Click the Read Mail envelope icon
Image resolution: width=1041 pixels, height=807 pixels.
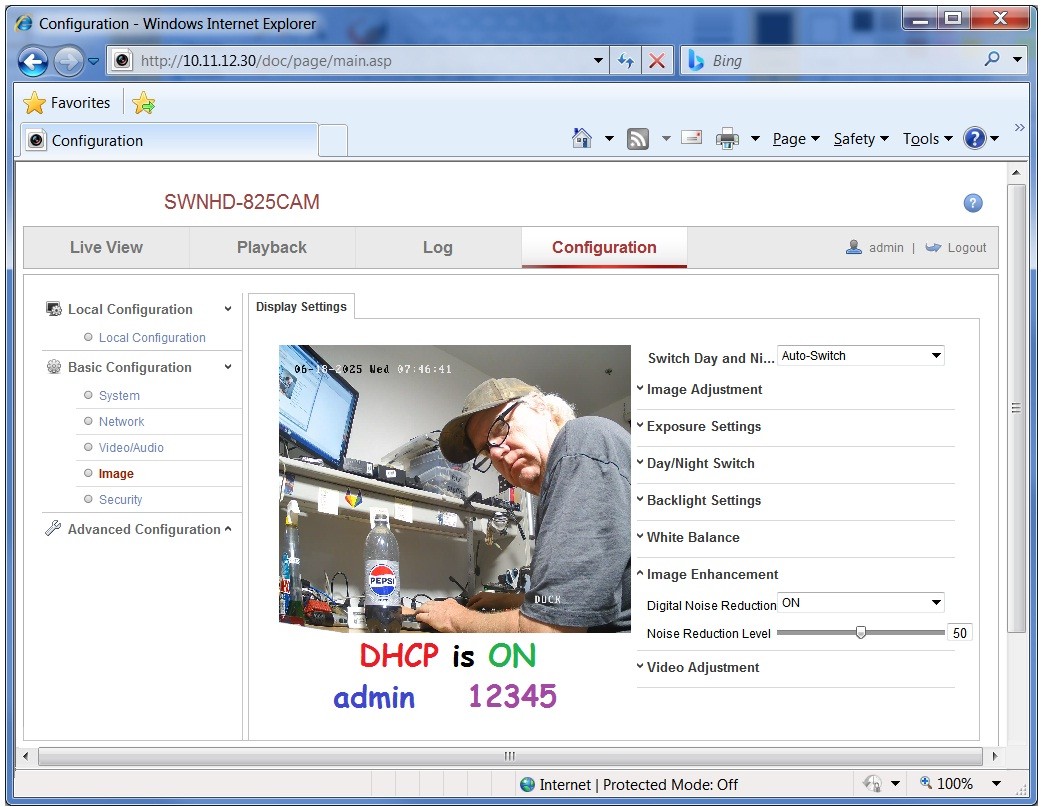[x=691, y=137]
